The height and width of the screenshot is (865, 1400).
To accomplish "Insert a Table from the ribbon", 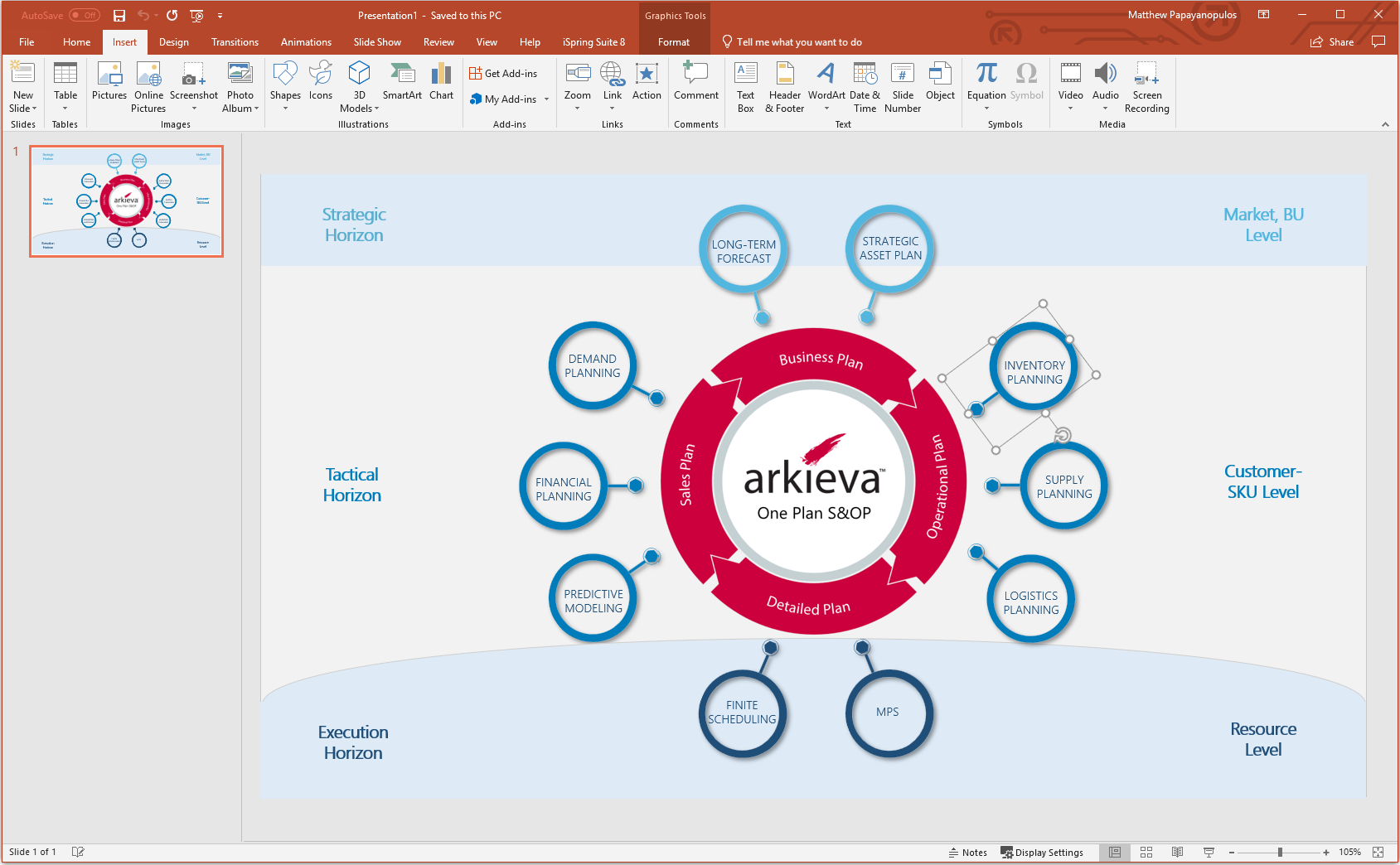I will pyautogui.click(x=65, y=87).
